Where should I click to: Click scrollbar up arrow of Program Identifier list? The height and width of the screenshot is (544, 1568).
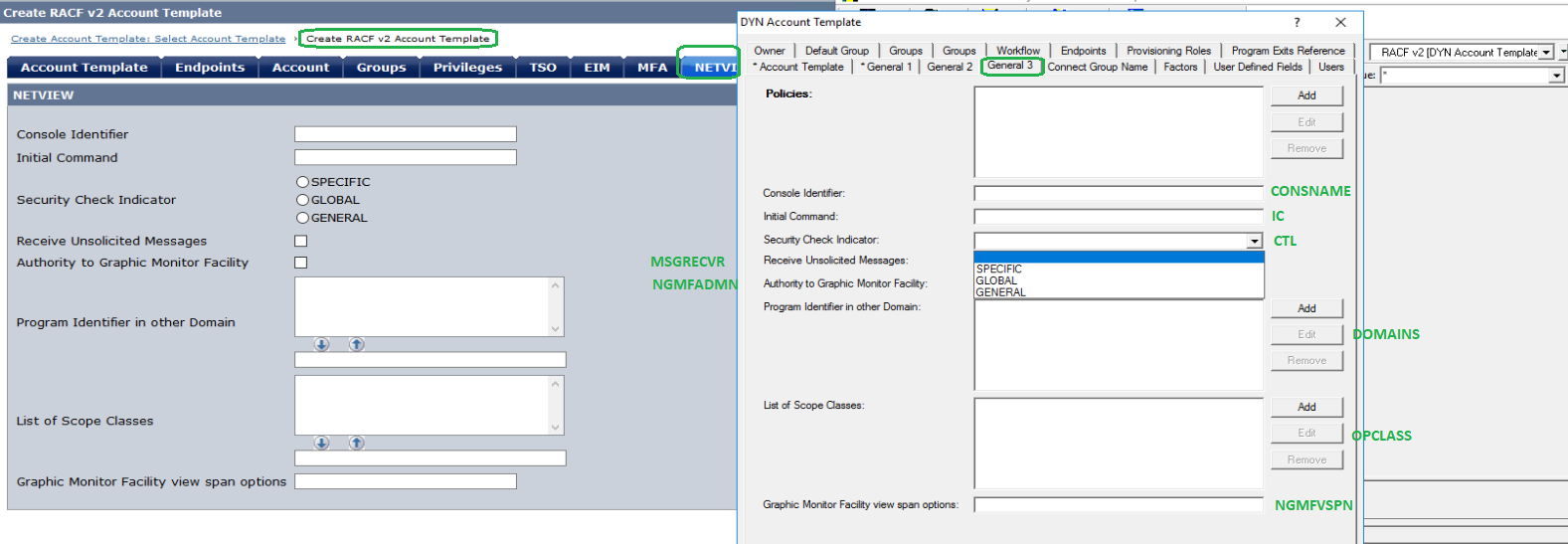coord(556,285)
